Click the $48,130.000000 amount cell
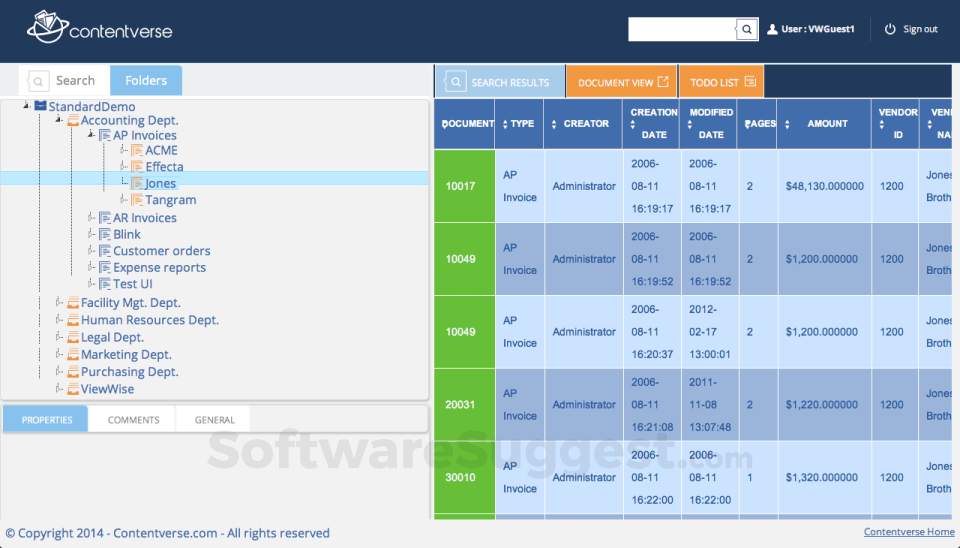Image resolution: width=960 pixels, height=548 pixels. tap(824, 186)
